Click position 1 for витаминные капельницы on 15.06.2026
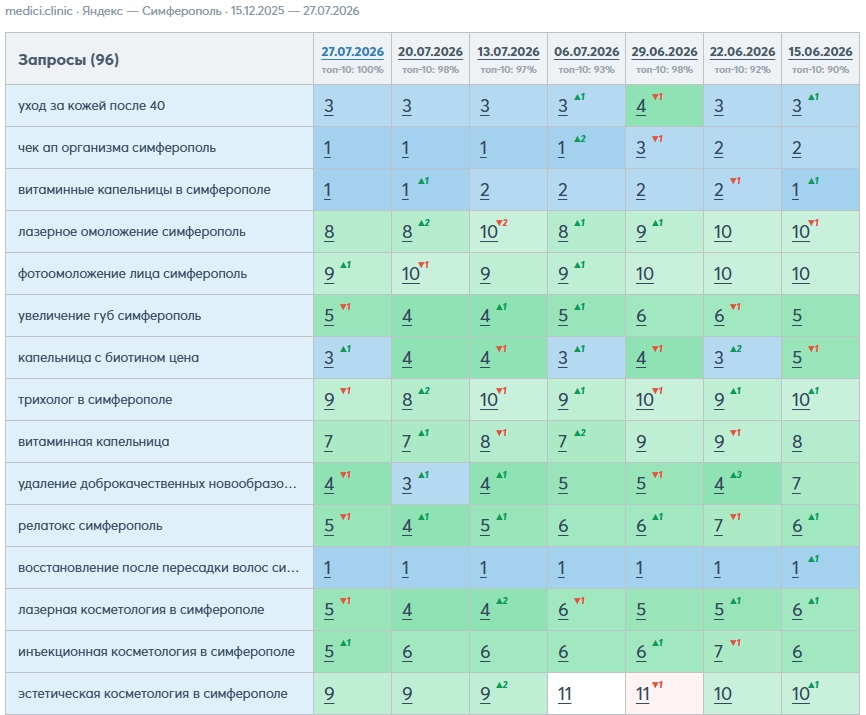This screenshot has height=715, width=866. (795, 190)
